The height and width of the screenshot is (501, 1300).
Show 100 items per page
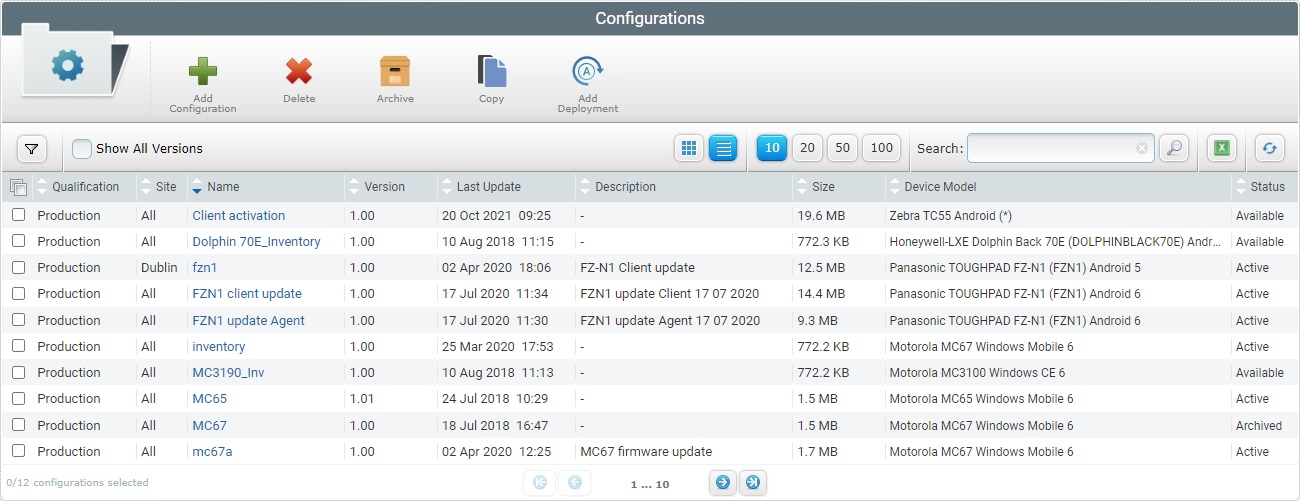pyautogui.click(x=881, y=148)
